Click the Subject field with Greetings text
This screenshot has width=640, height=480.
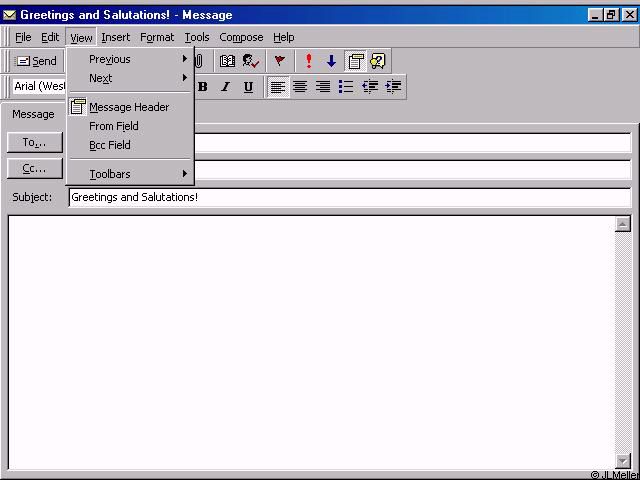click(350, 198)
